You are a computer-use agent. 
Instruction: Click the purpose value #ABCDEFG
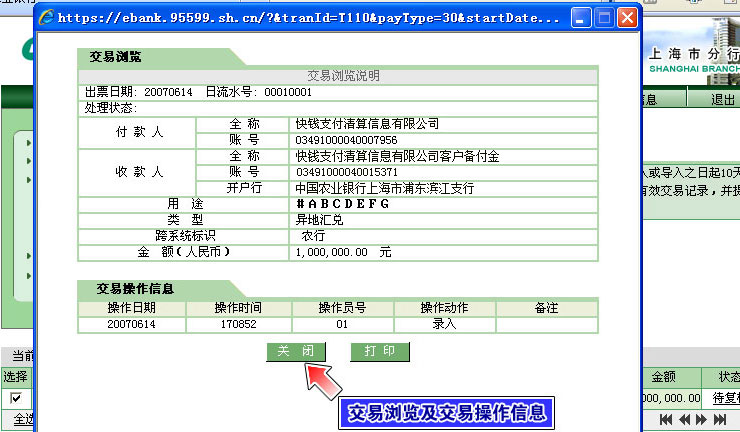[343, 204]
